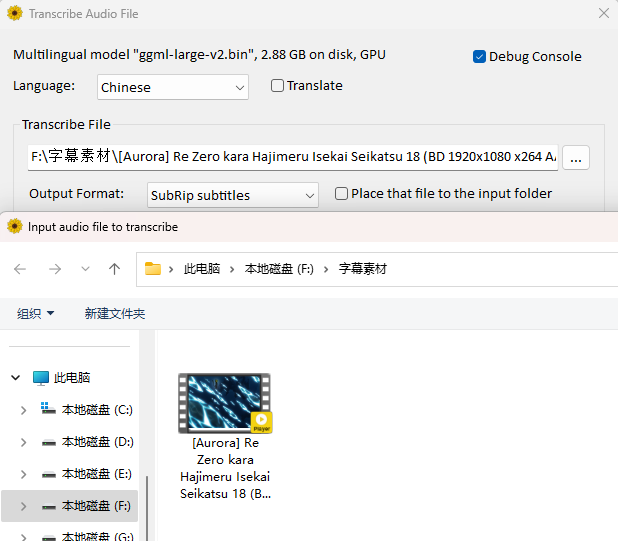The height and width of the screenshot is (541, 618).
Task: Go forward with the right arrow in the file dialog
Action: (x=55, y=269)
